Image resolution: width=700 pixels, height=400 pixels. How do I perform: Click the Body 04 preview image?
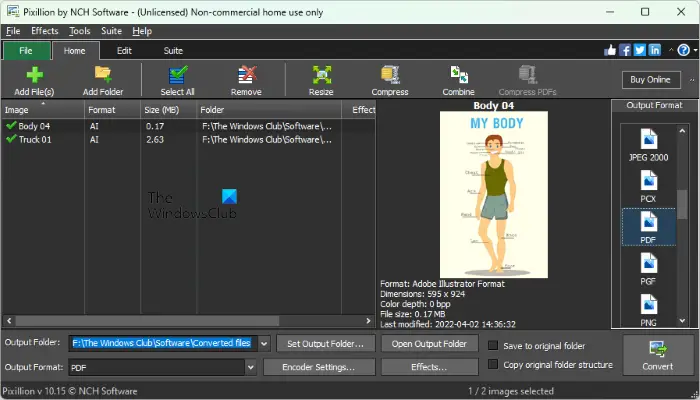[x=494, y=195]
